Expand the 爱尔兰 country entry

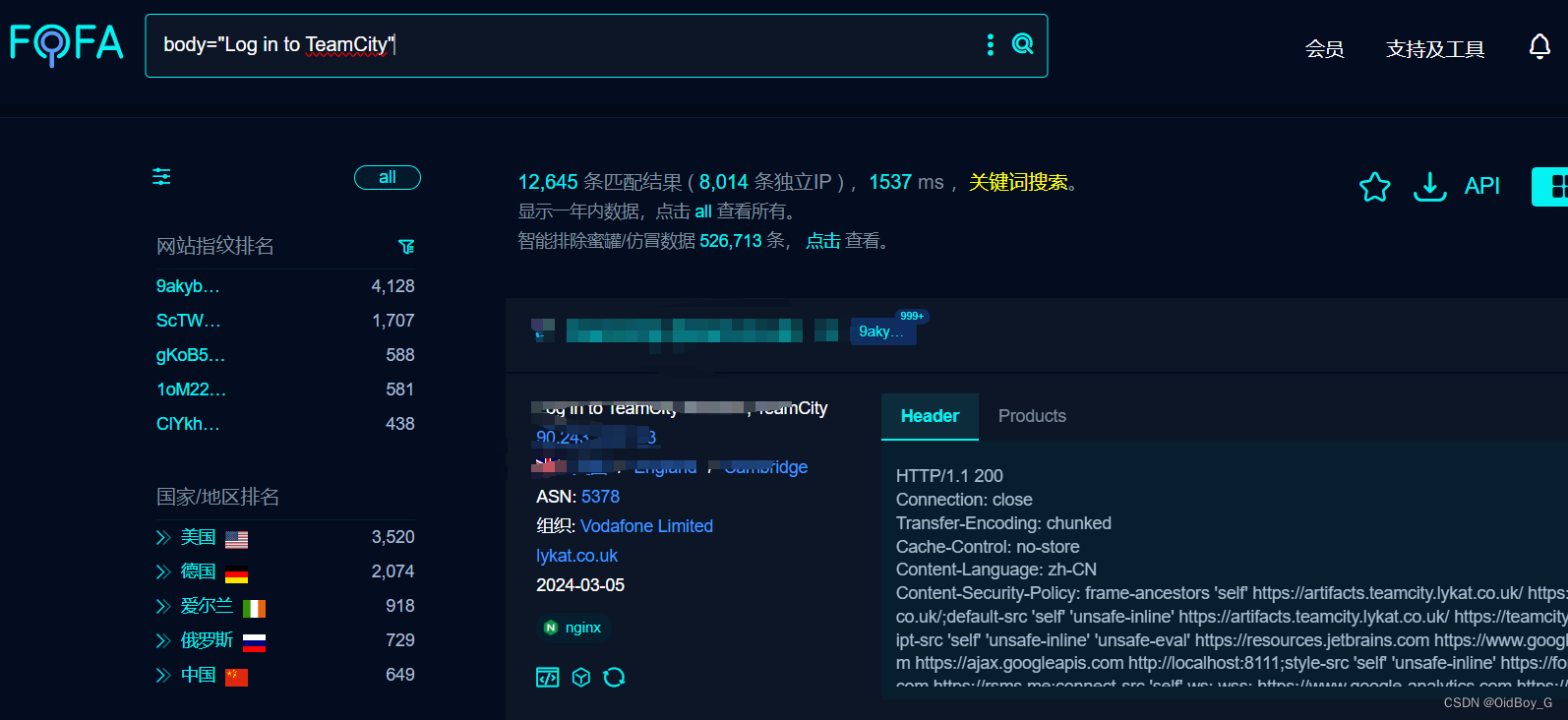[x=163, y=606]
